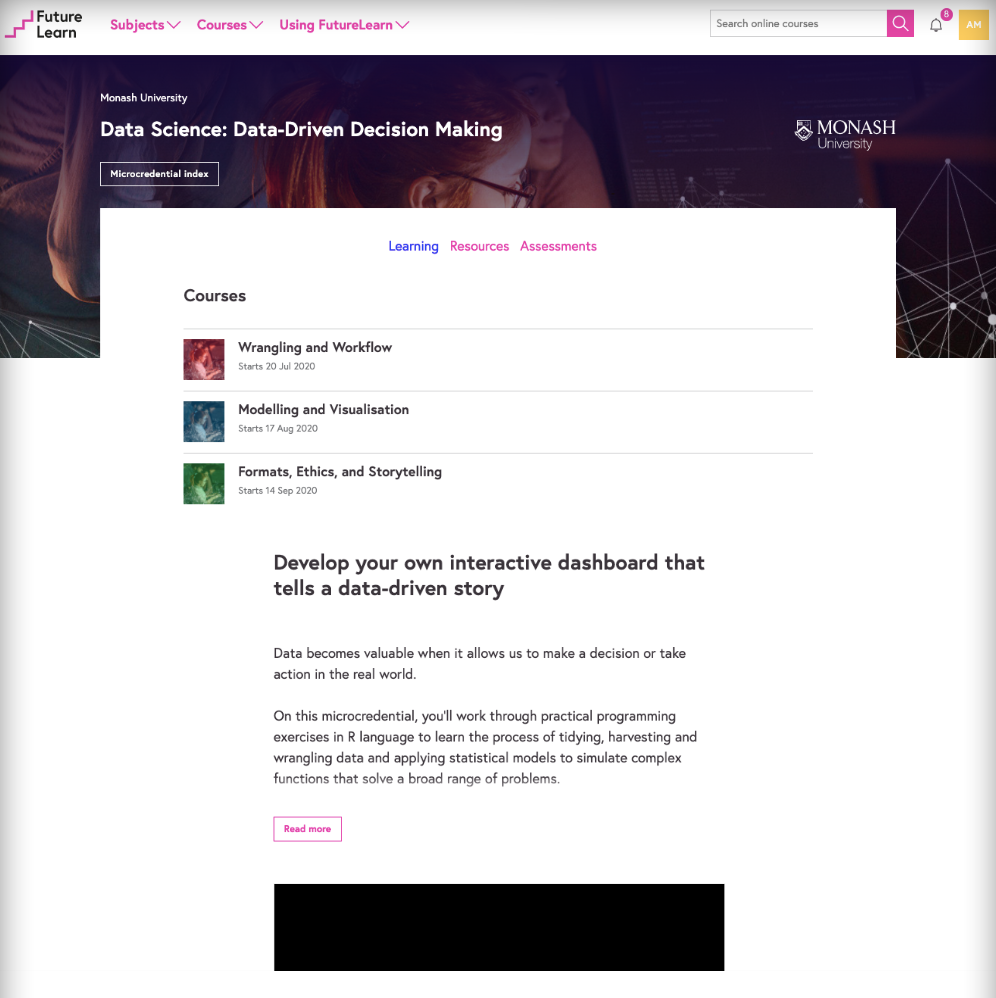Click the "Develop your own interactive dashboard" heading
The width and height of the screenshot is (996, 998).
489,575
